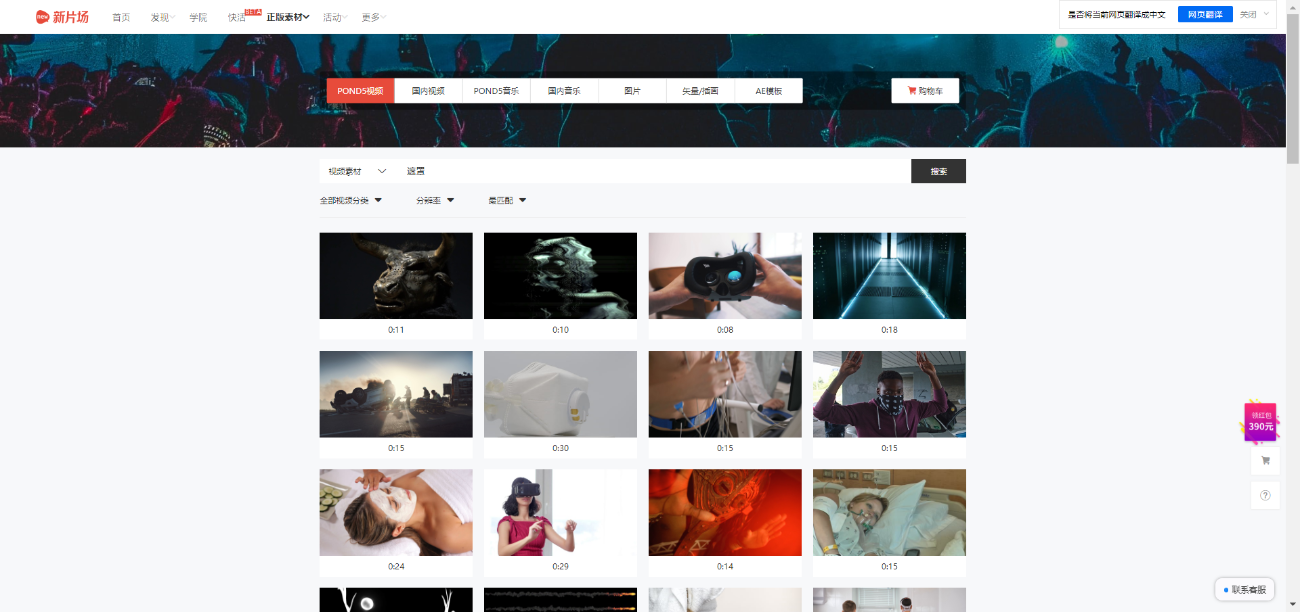Screen dimensions: 1300x612
Task: Expand the 最匹配 sort dropdown
Action: coord(507,201)
